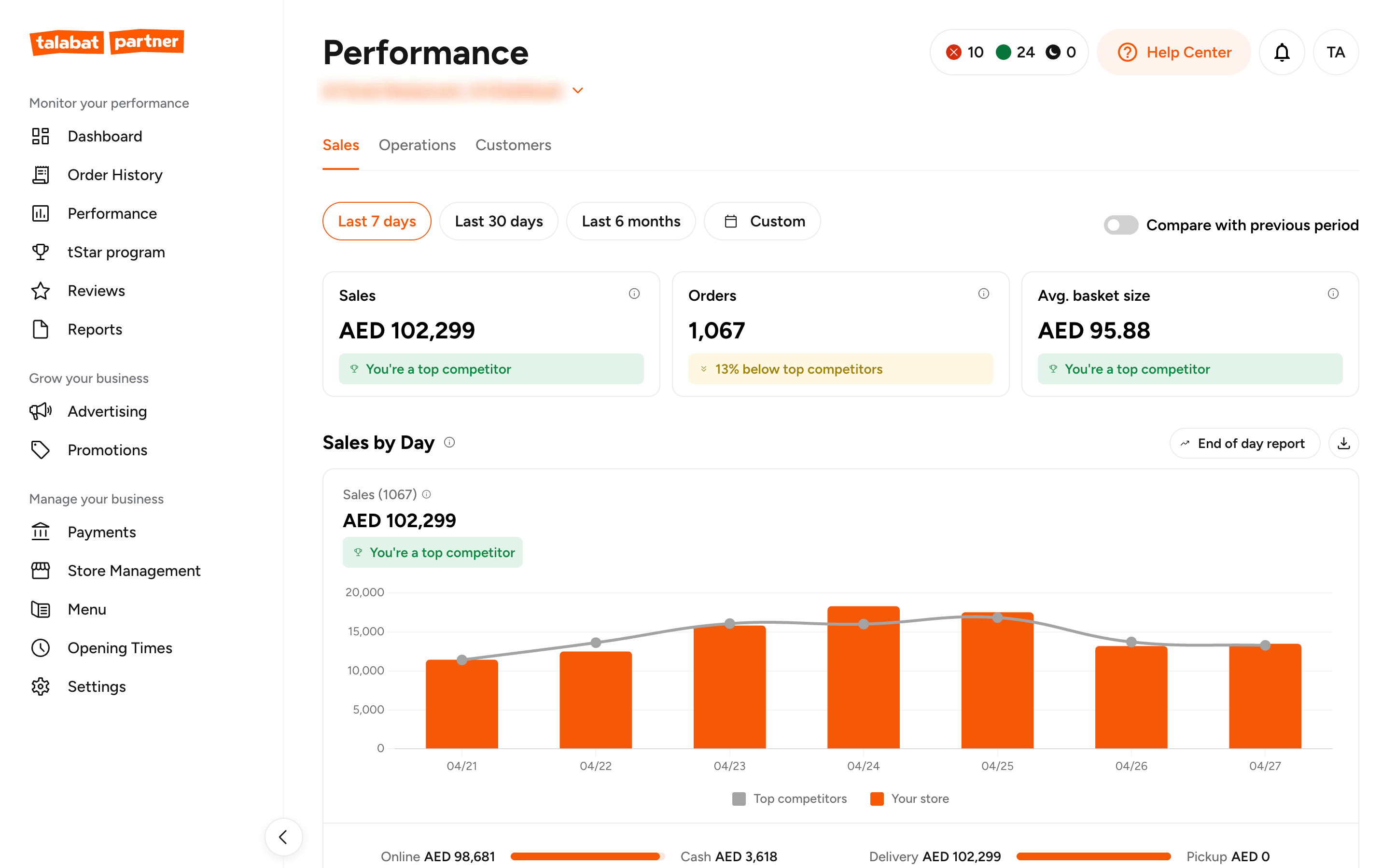Click the tStar program trophy icon
The width and height of the screenshot is (1396, 868).
40,252
